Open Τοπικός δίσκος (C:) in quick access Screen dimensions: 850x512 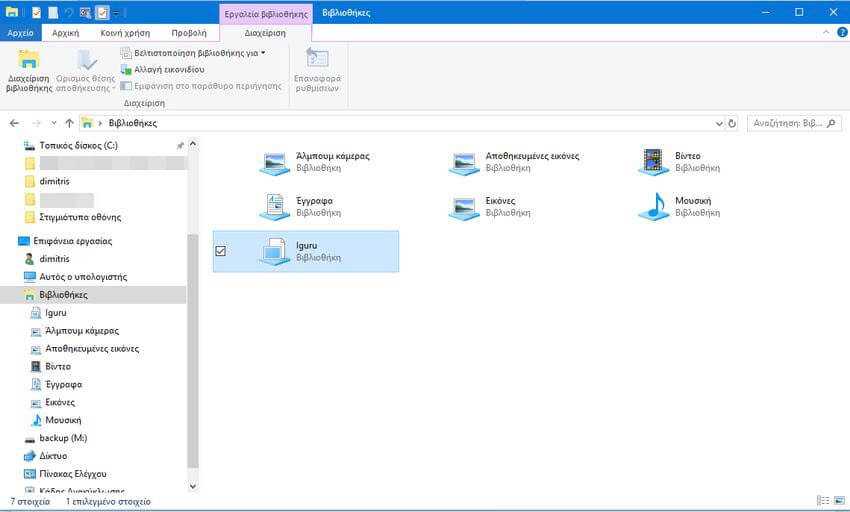coord(70,145)
